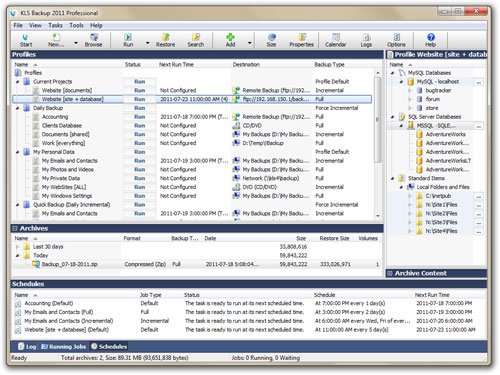
Task: Sort archives by the Size column header
Action: pos(301,238)
